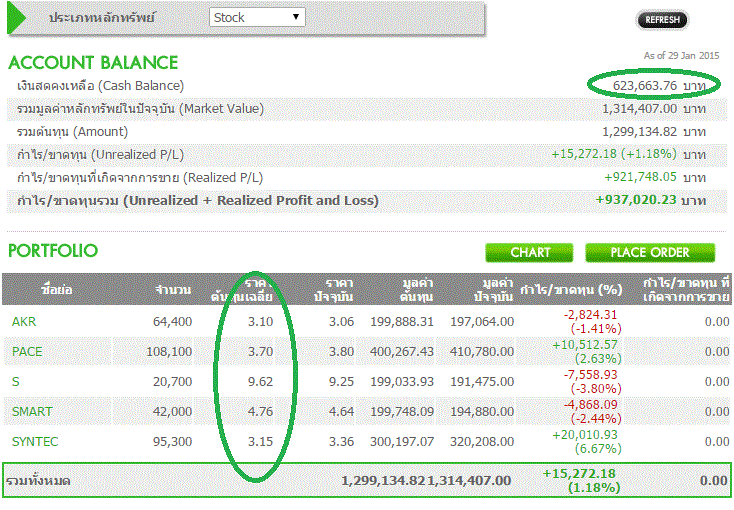Click the PLACE ORDER button
The width and height of the screenshot is (734, 510).
coord(650,252)
